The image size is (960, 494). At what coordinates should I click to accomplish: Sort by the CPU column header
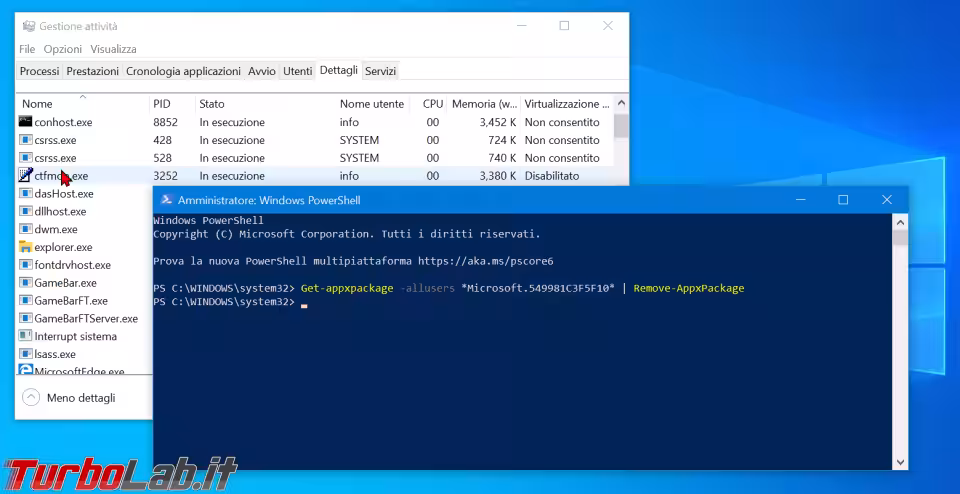pos(428,103)
